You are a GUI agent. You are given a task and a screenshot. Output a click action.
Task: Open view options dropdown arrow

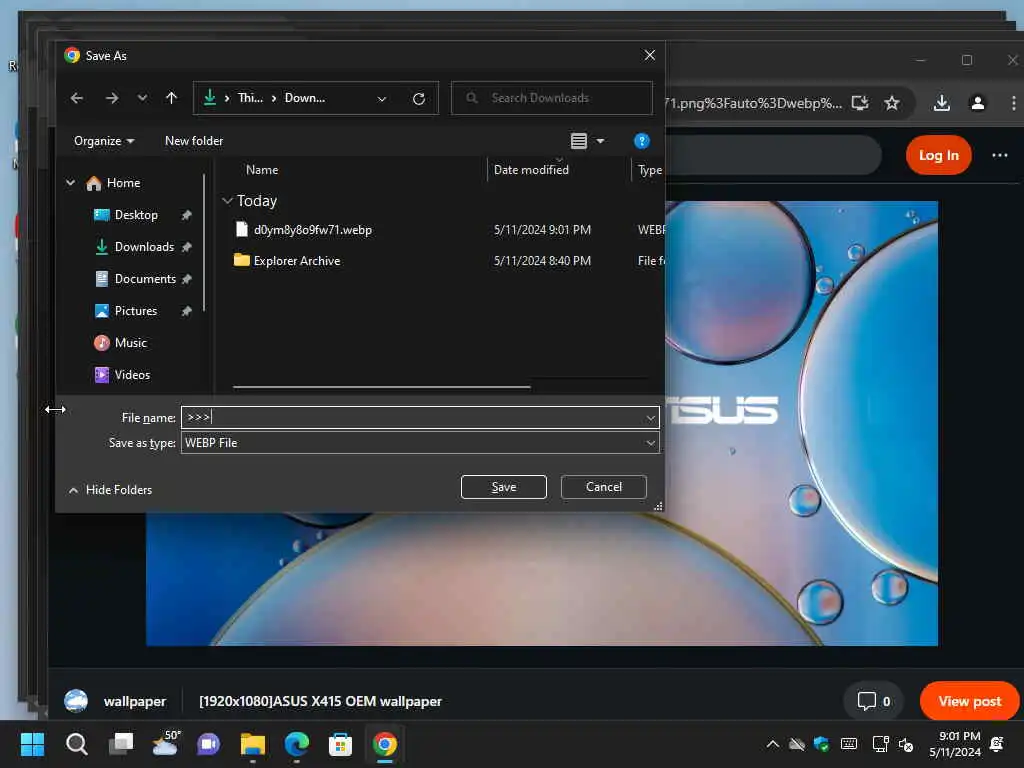tap(600, 141)
